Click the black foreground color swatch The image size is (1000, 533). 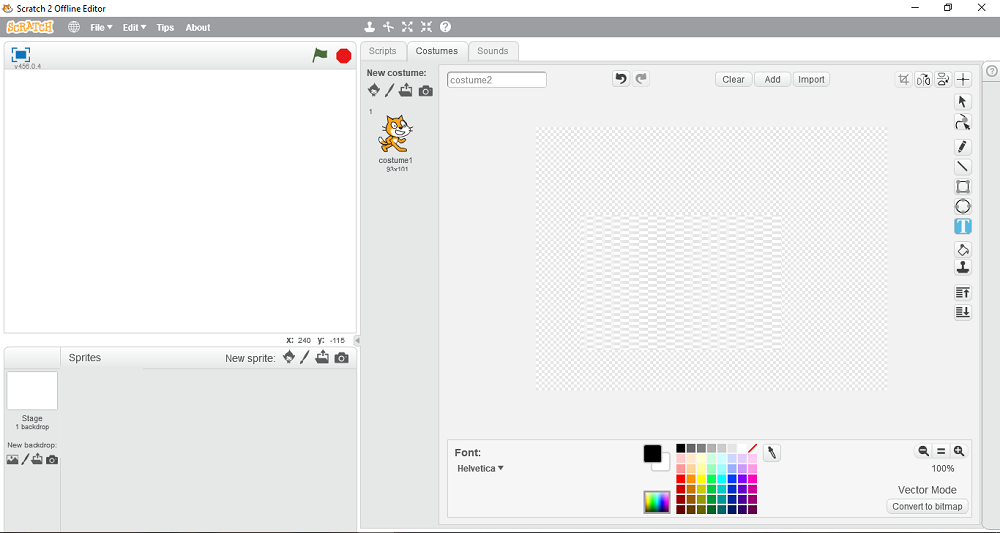tap(652, 453)
